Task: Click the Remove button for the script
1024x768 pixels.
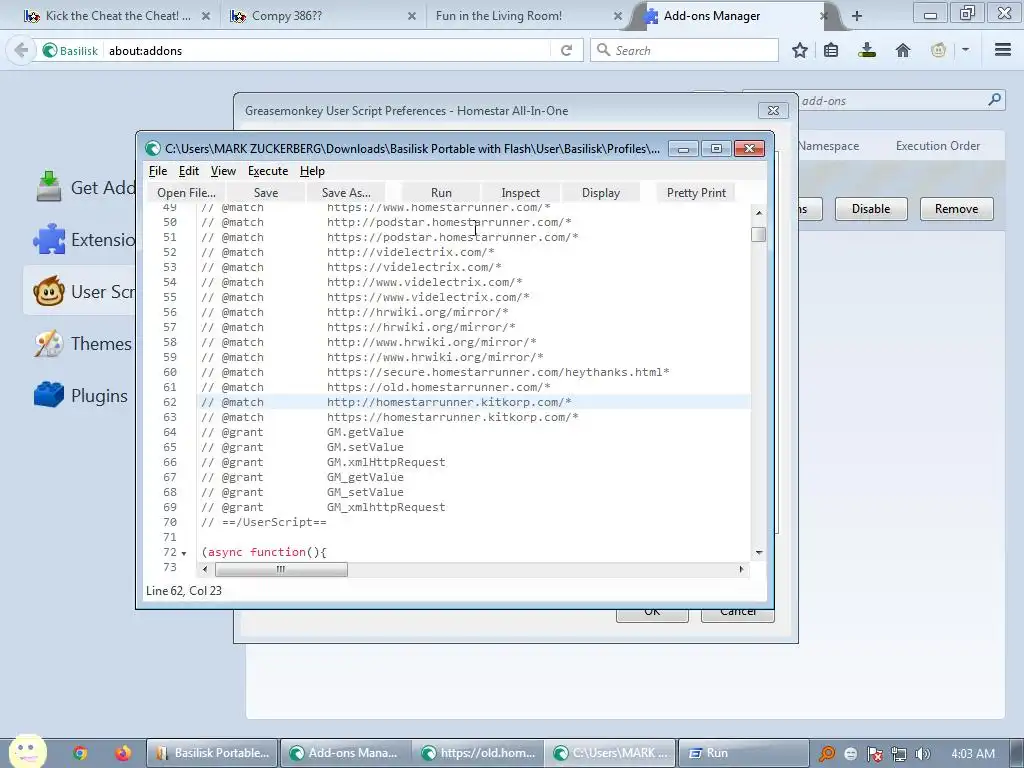Action: tap(956, 209)
